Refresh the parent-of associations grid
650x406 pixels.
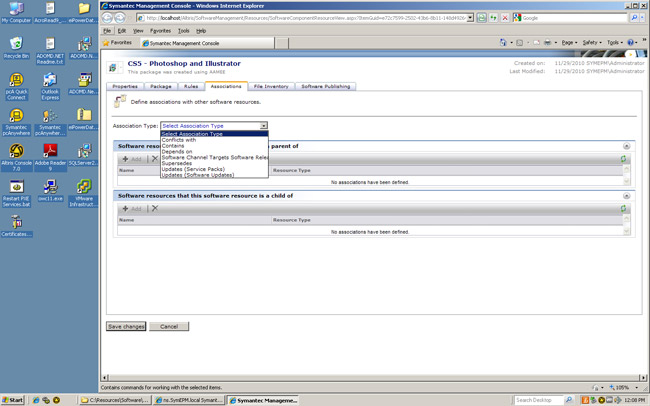623,158
